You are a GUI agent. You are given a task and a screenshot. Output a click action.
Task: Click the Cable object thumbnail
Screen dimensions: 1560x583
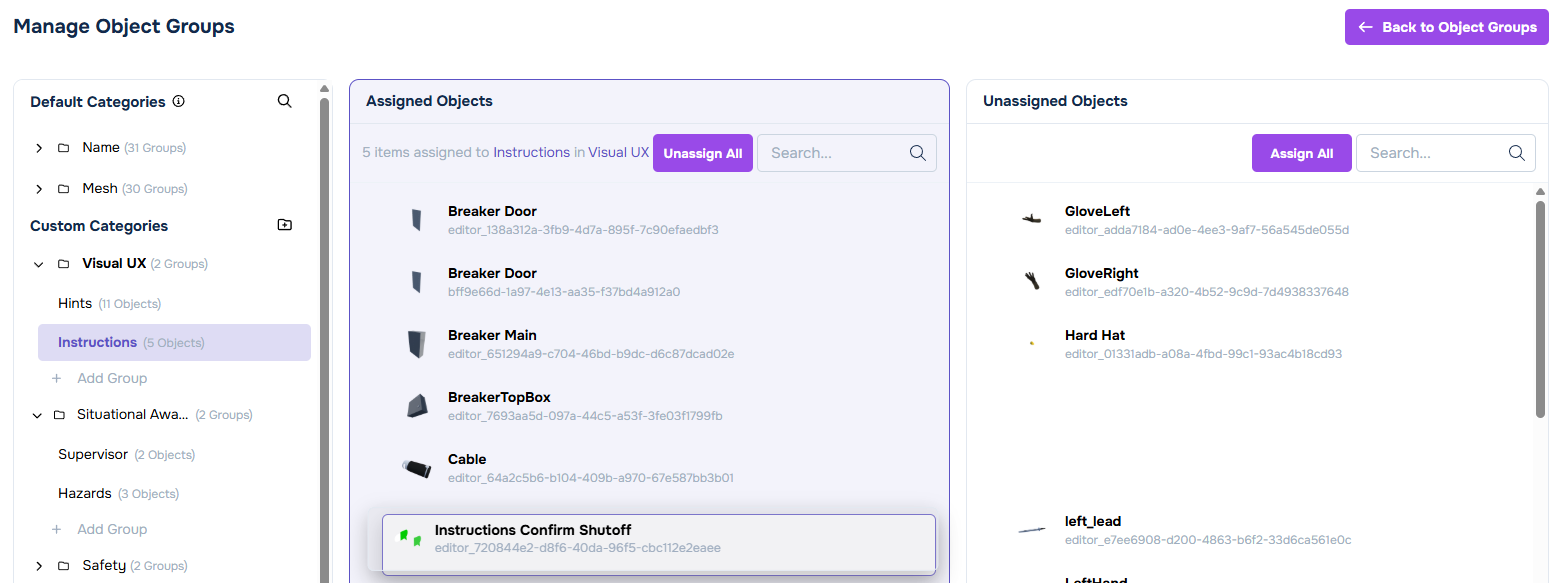tap(416, 468)
